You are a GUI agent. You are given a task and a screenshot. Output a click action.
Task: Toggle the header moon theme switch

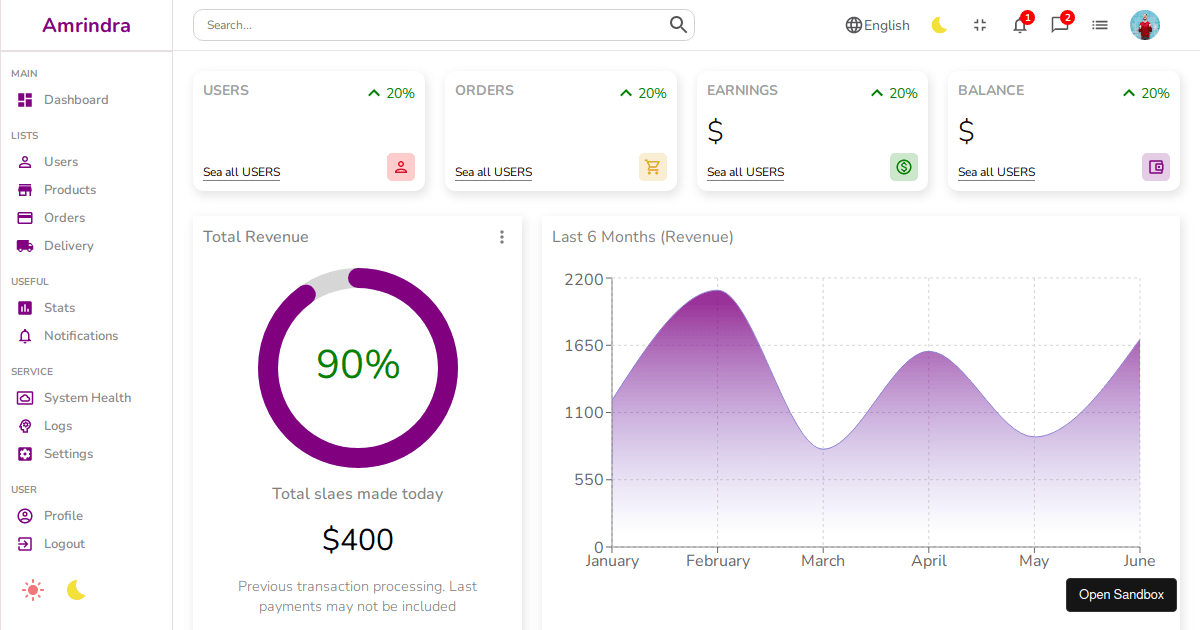939,25
